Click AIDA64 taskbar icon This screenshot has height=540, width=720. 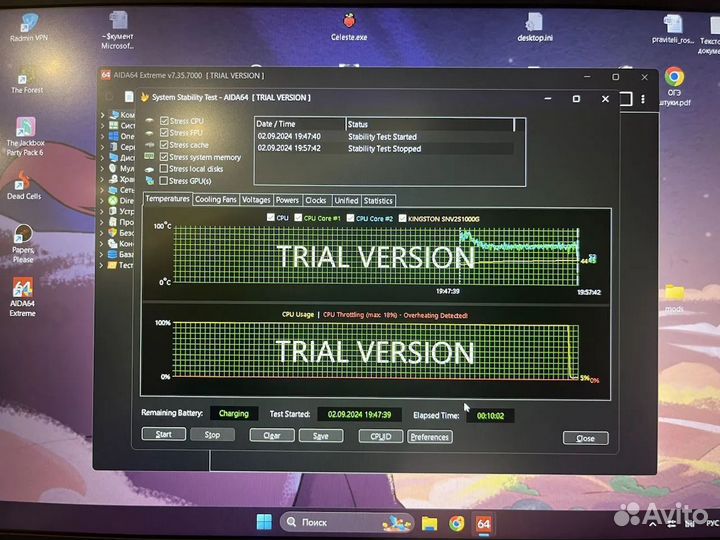pyautogui.click(x=484, y=523)
